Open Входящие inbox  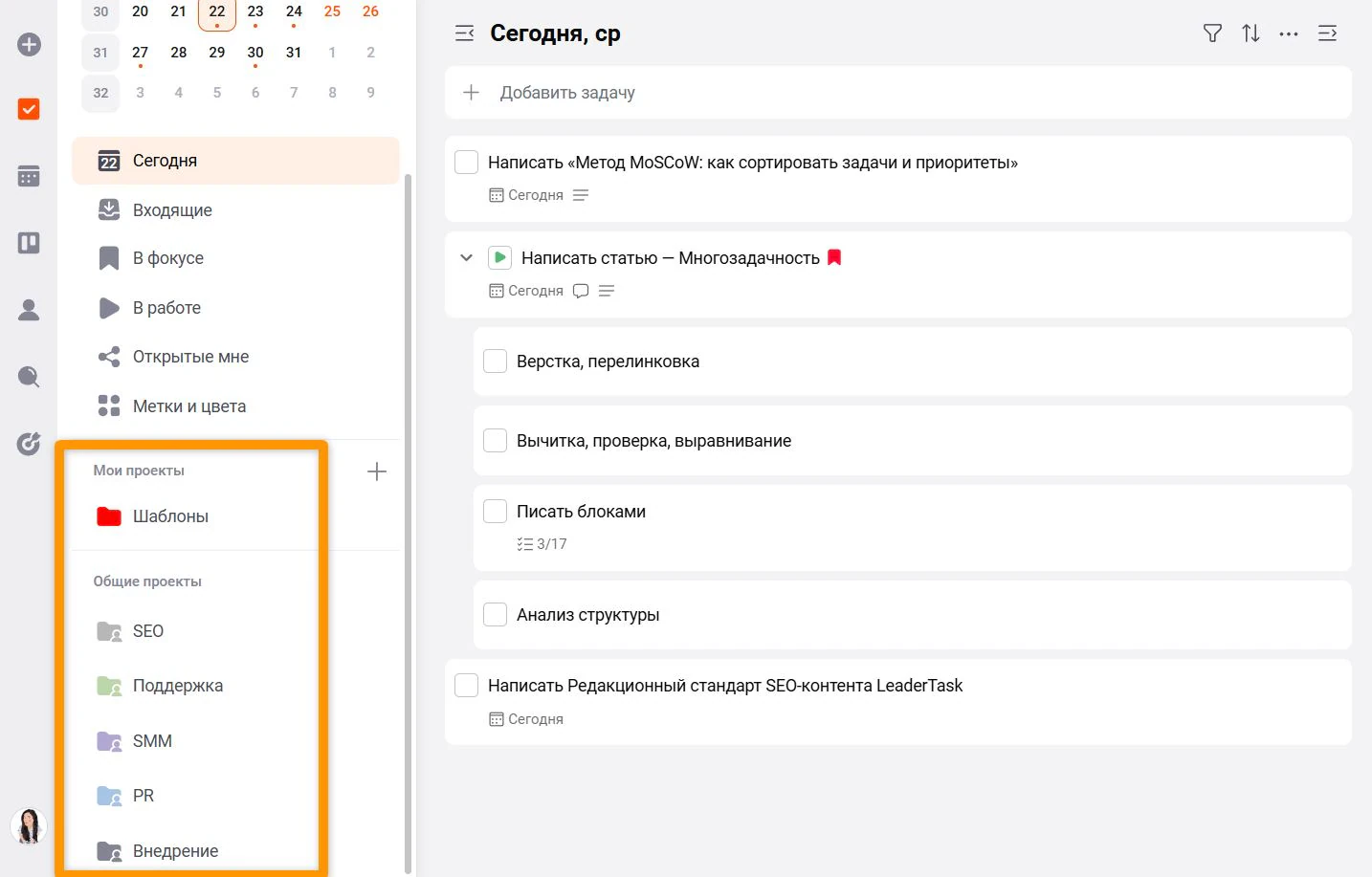coord(235,210)
